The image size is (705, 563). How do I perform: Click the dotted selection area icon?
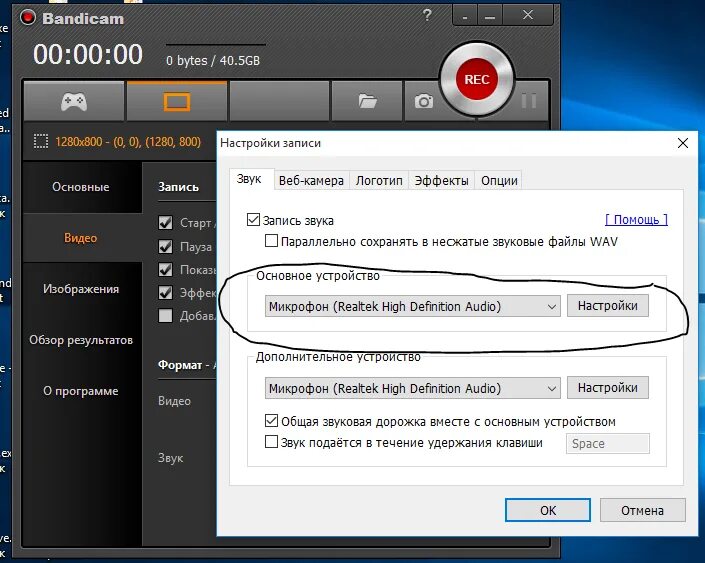pos(41,142)
